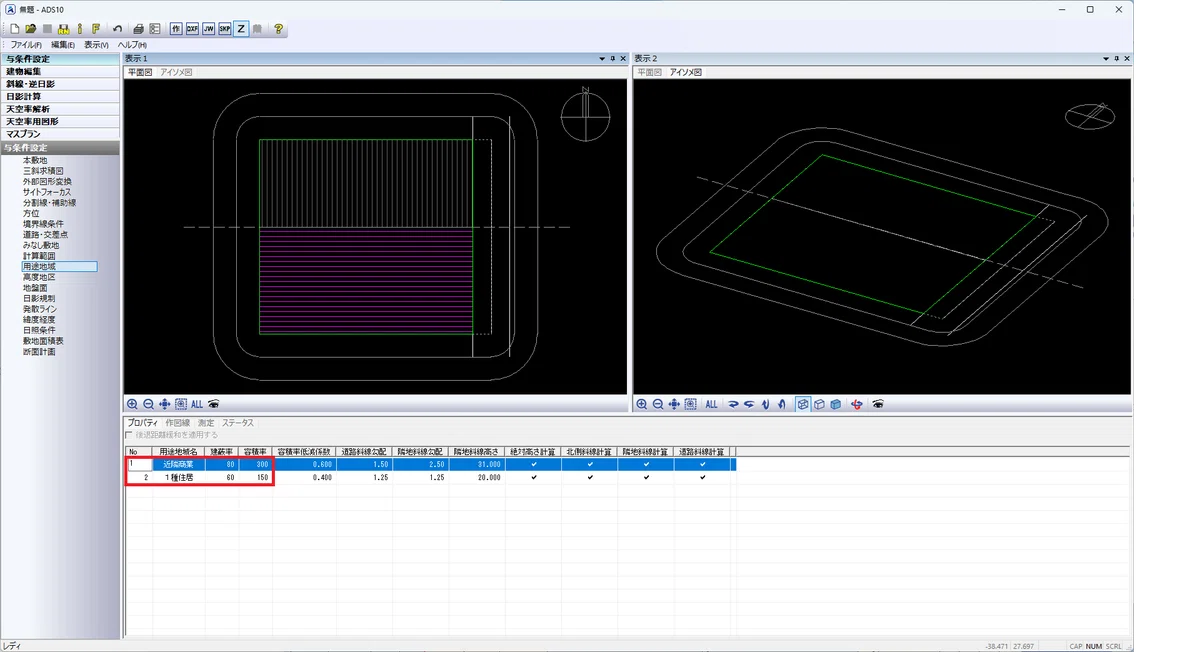Click the 容積率低減係数 column header
Viewport: 1200px width, 652px height.
click(304, 452)
